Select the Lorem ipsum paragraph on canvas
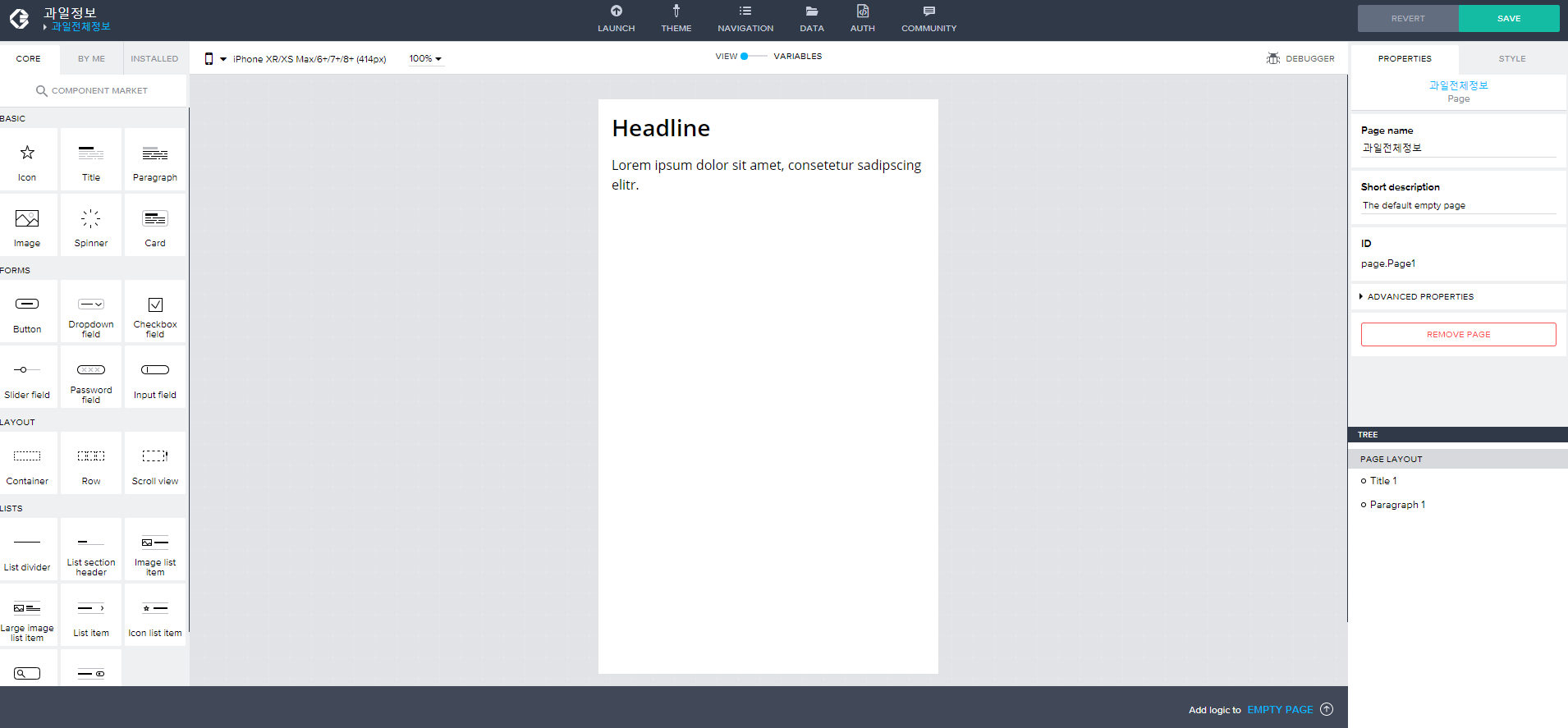Viewport: 1568px width, 728px height. (767, 175)
